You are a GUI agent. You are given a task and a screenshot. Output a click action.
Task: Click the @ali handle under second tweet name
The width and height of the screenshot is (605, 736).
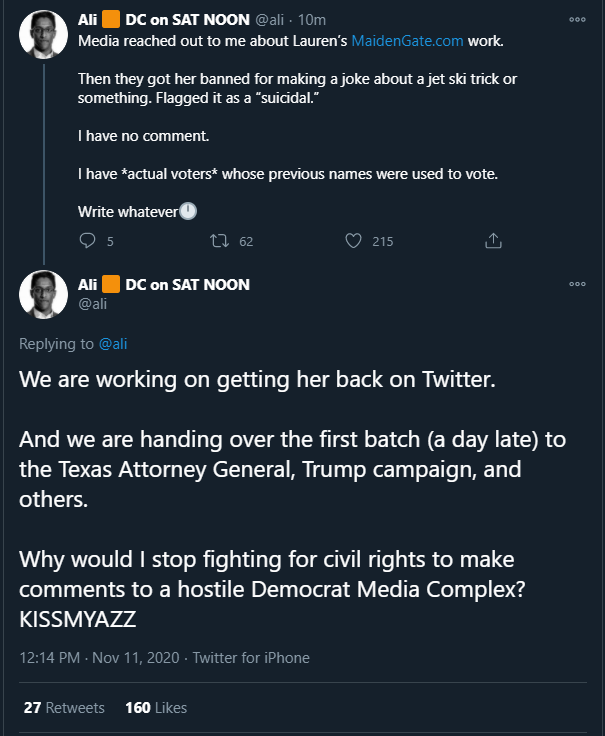92,304
